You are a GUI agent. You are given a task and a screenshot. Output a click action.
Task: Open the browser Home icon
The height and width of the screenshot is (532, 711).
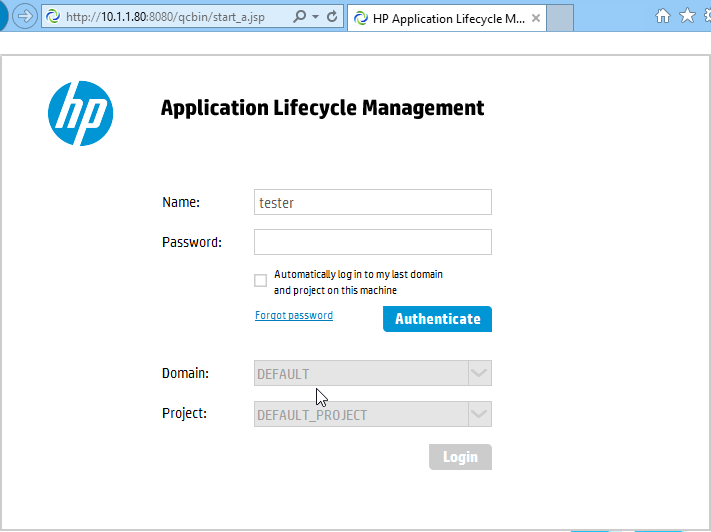pyautogui.click(x=662, y=16)
